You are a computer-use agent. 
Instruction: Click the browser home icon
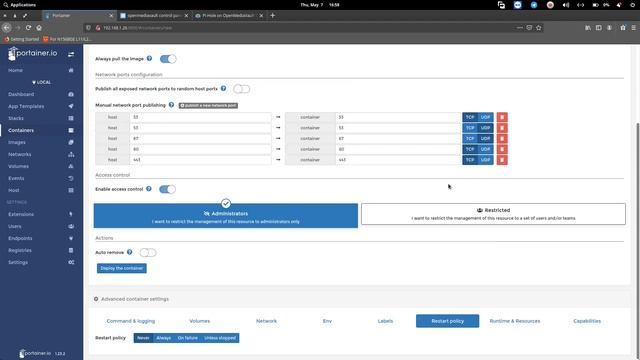click(39, 28)
